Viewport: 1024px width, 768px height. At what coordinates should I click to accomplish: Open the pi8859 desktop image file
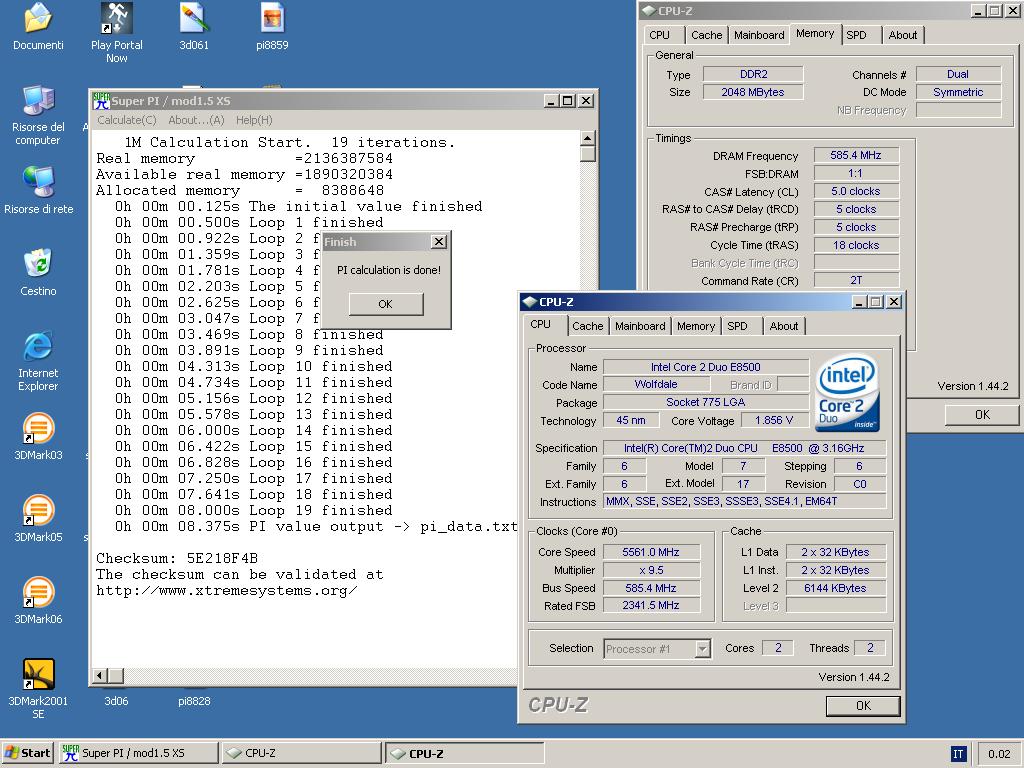pos(272,18)
